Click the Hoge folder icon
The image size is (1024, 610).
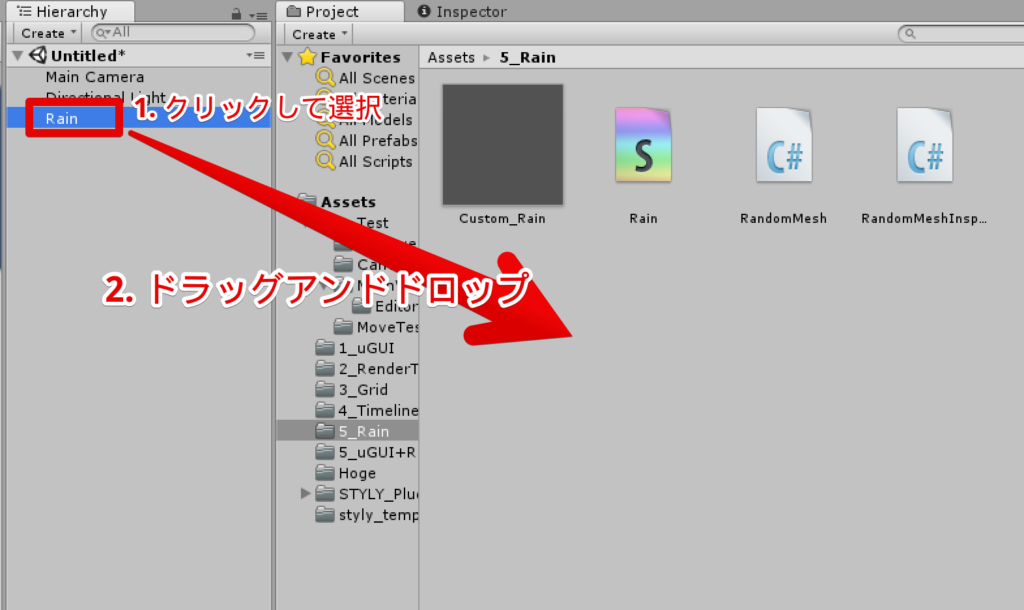[x=325, y=472]
